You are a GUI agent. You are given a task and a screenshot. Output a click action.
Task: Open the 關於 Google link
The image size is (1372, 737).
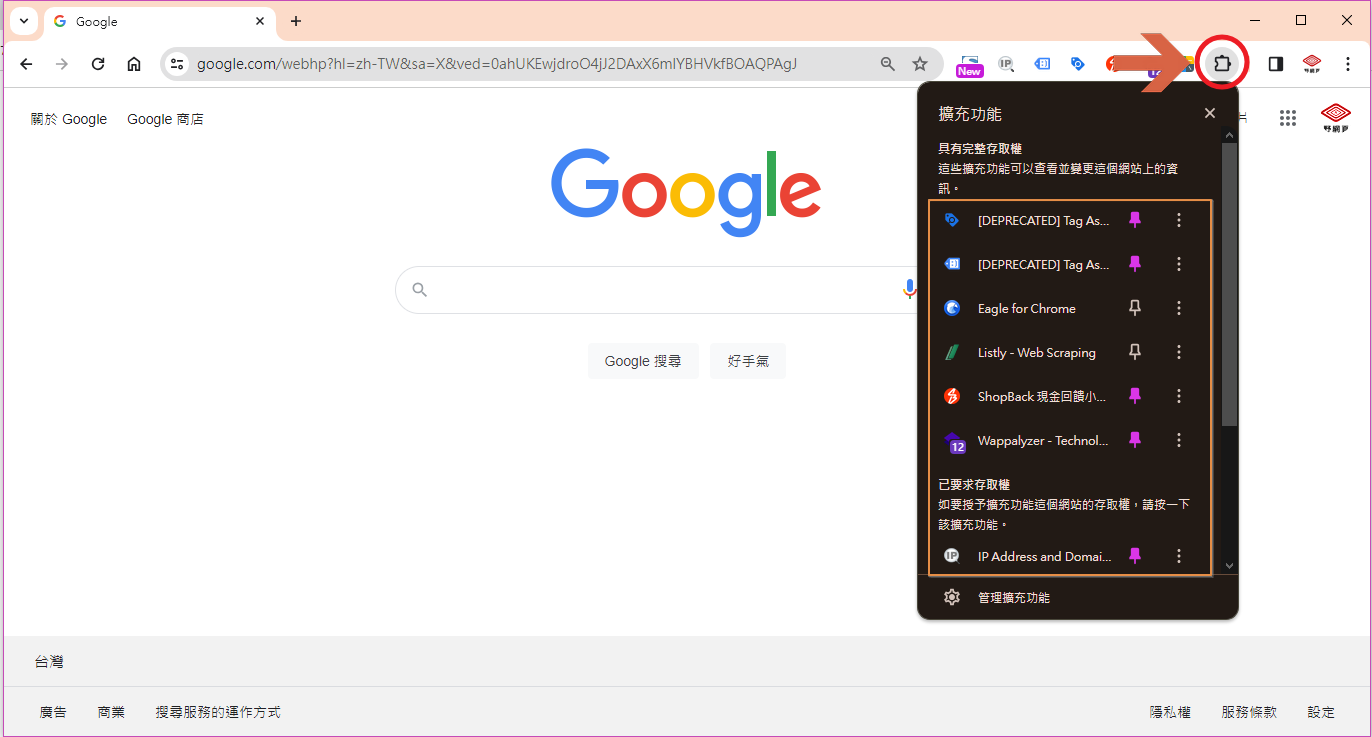click(69, 119)
